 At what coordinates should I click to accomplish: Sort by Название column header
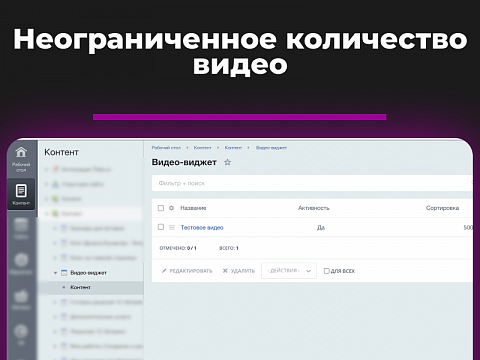tap(193, 208)
